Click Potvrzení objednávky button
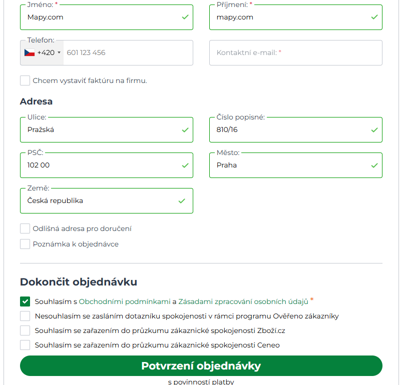400x385 pixels. (201, 366)
